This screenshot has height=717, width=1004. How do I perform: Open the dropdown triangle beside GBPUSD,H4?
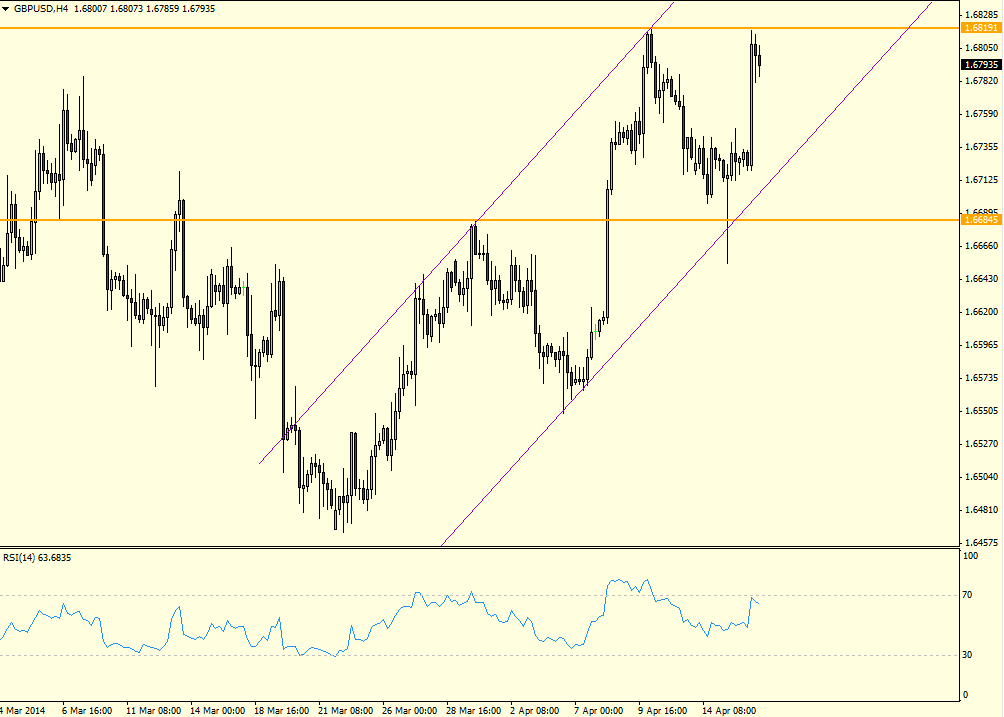pyautogui.click(x=6, y=9)
